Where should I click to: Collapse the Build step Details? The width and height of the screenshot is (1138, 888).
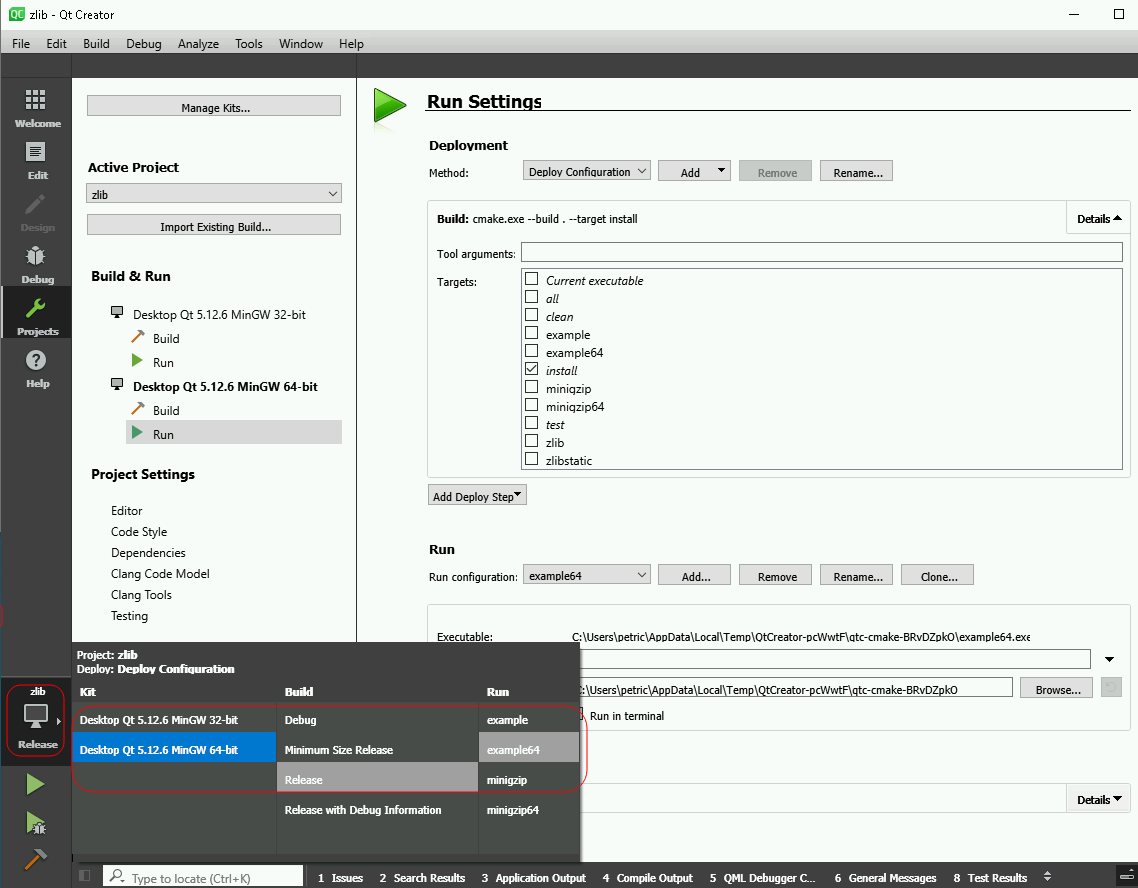point(1099,218)
